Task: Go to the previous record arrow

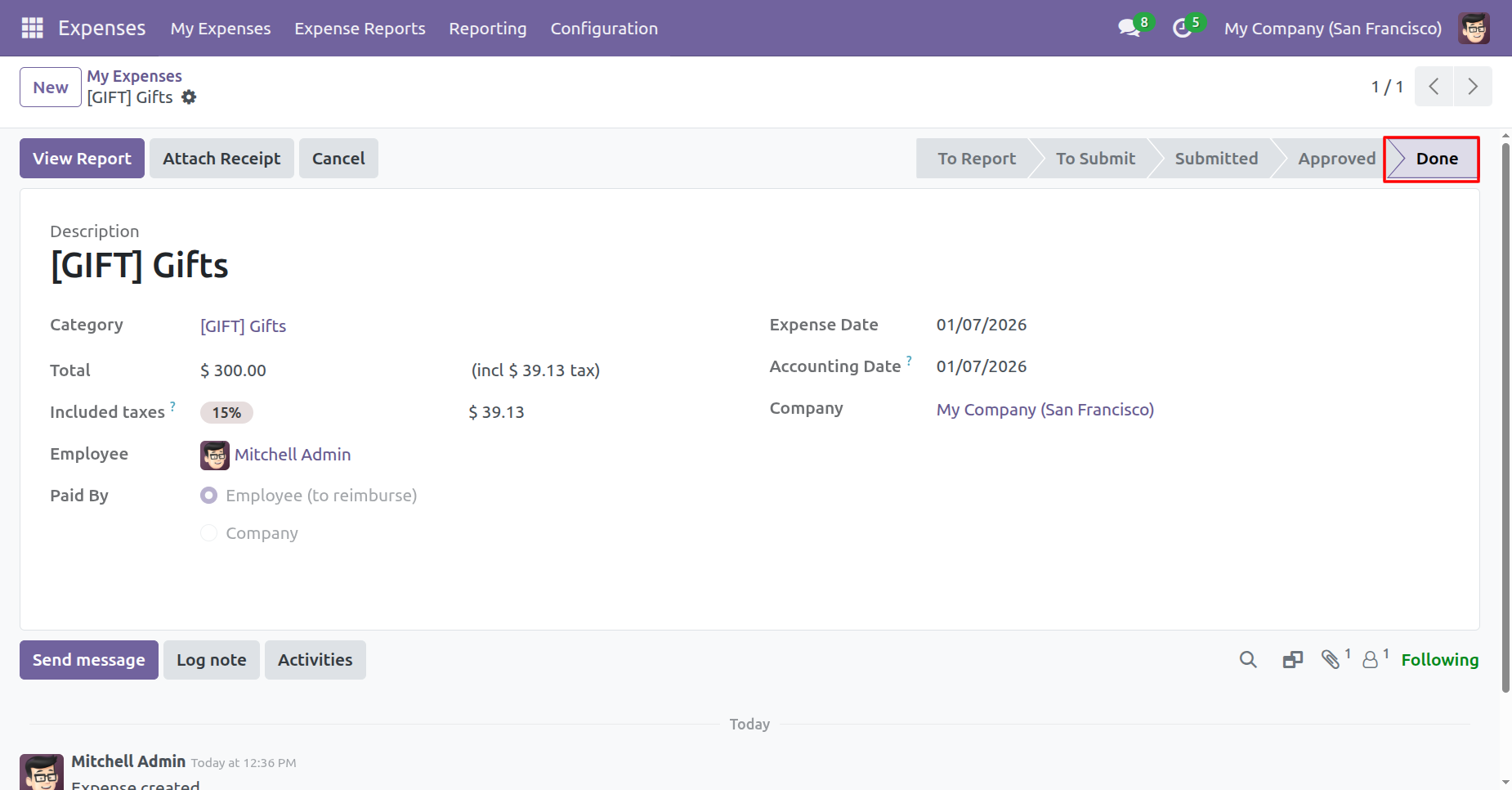Action: click(1434, 87)
